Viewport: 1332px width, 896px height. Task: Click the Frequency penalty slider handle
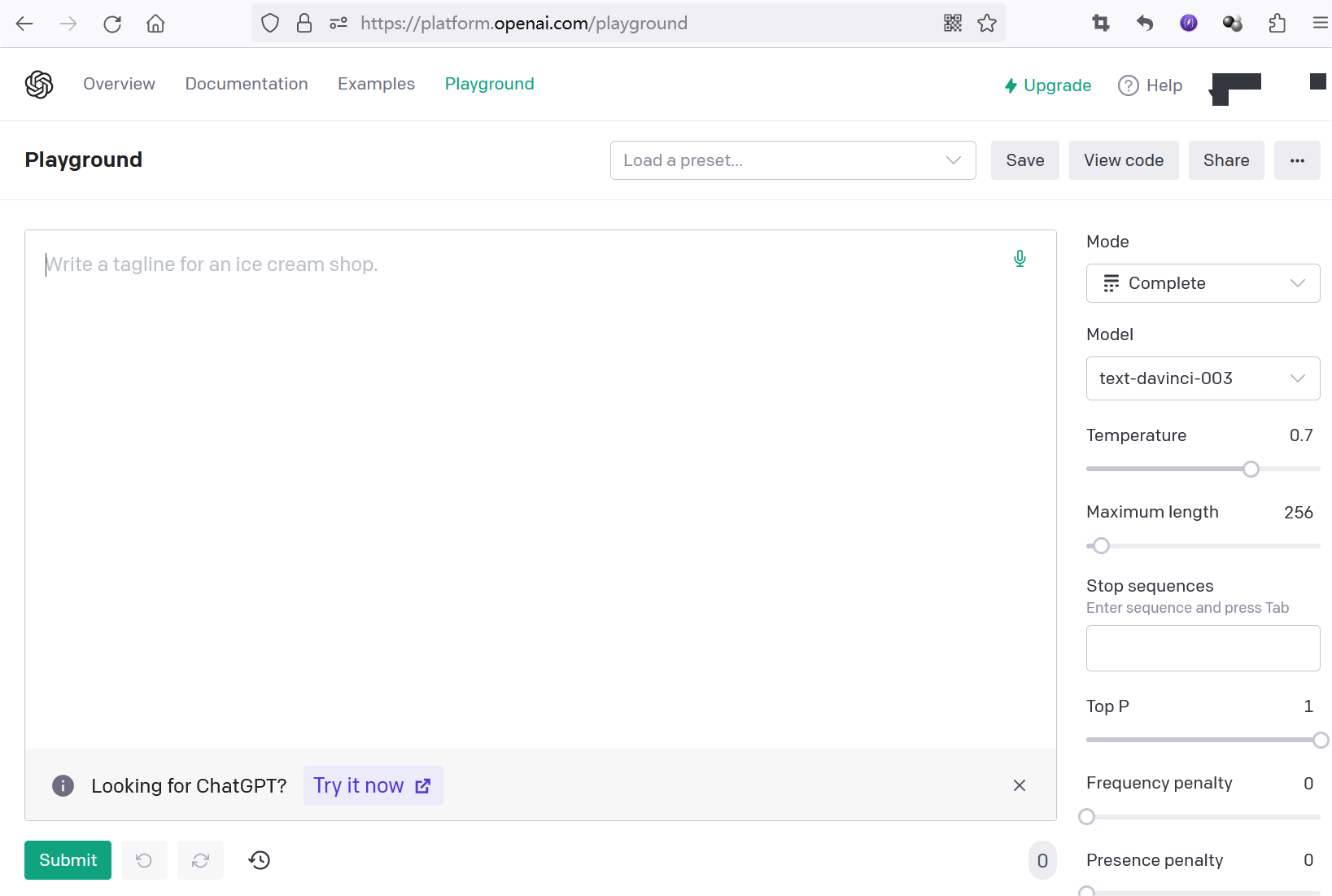coord(1086,817)
